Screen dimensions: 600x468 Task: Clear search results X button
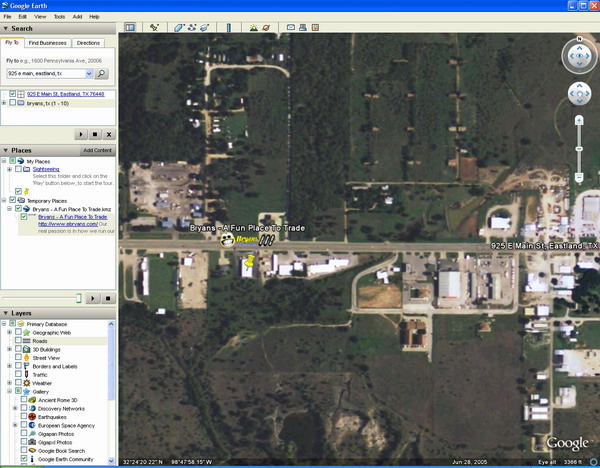click(109, 134)
